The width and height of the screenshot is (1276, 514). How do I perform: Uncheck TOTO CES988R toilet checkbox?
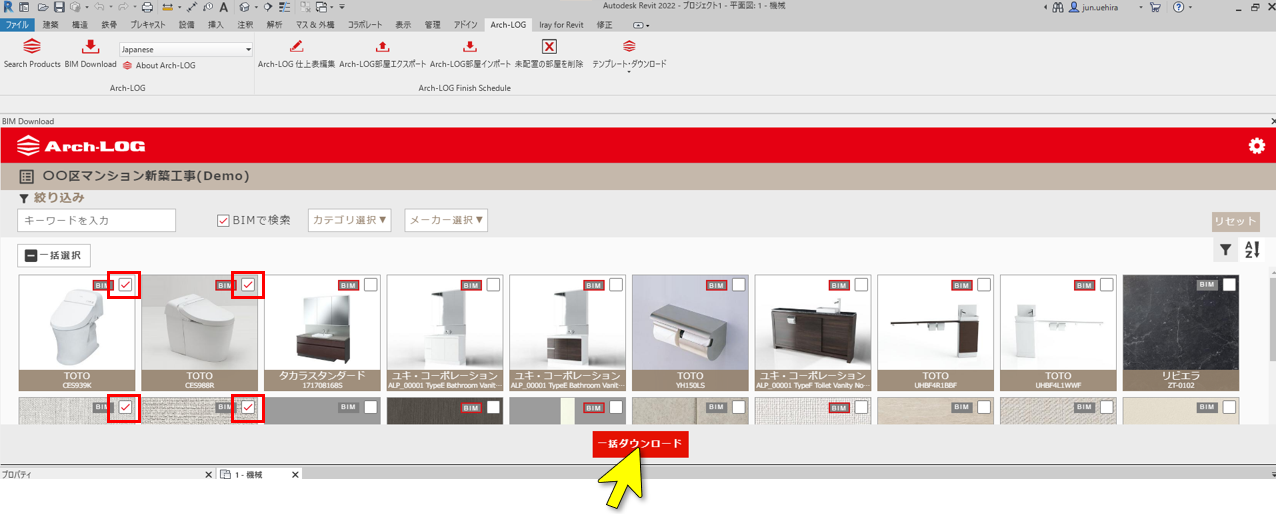(248, 285)
